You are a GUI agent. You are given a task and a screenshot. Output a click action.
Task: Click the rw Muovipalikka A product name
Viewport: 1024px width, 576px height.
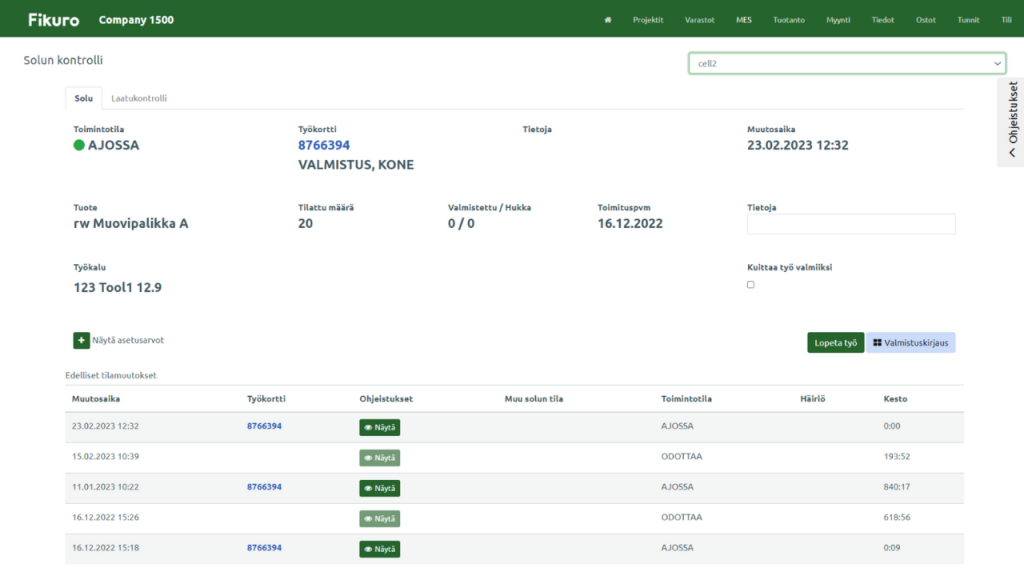click(x=131, y=223)
